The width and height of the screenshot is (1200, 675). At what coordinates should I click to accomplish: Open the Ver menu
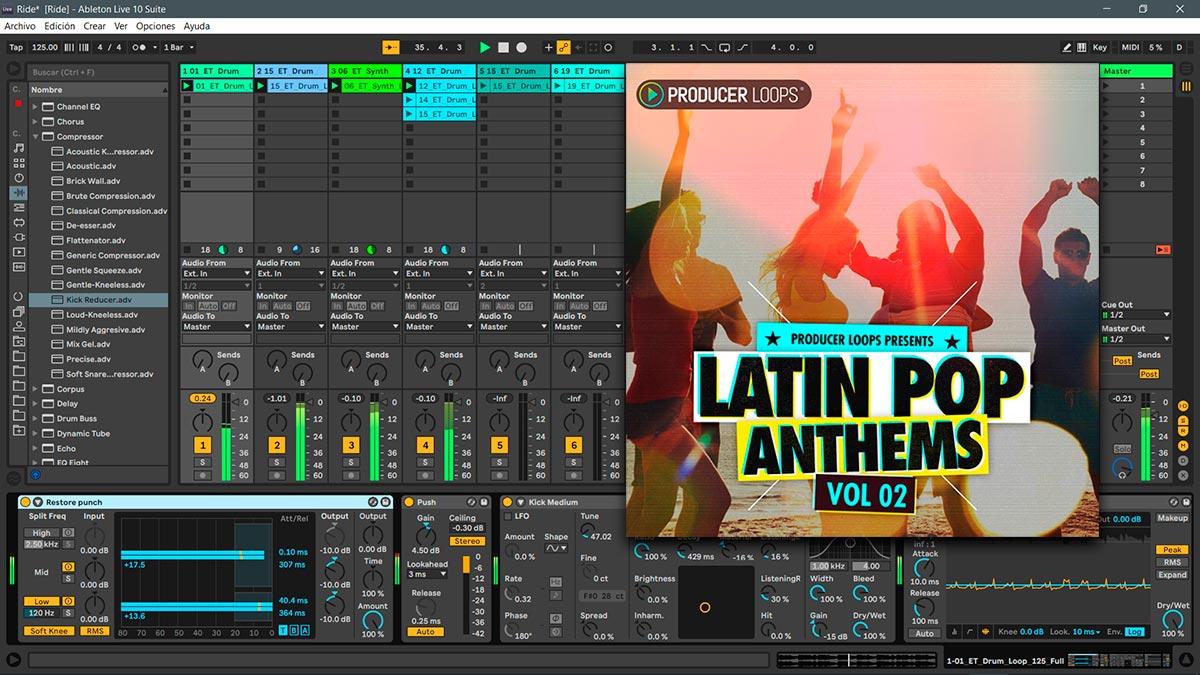(x=121, y=26)
